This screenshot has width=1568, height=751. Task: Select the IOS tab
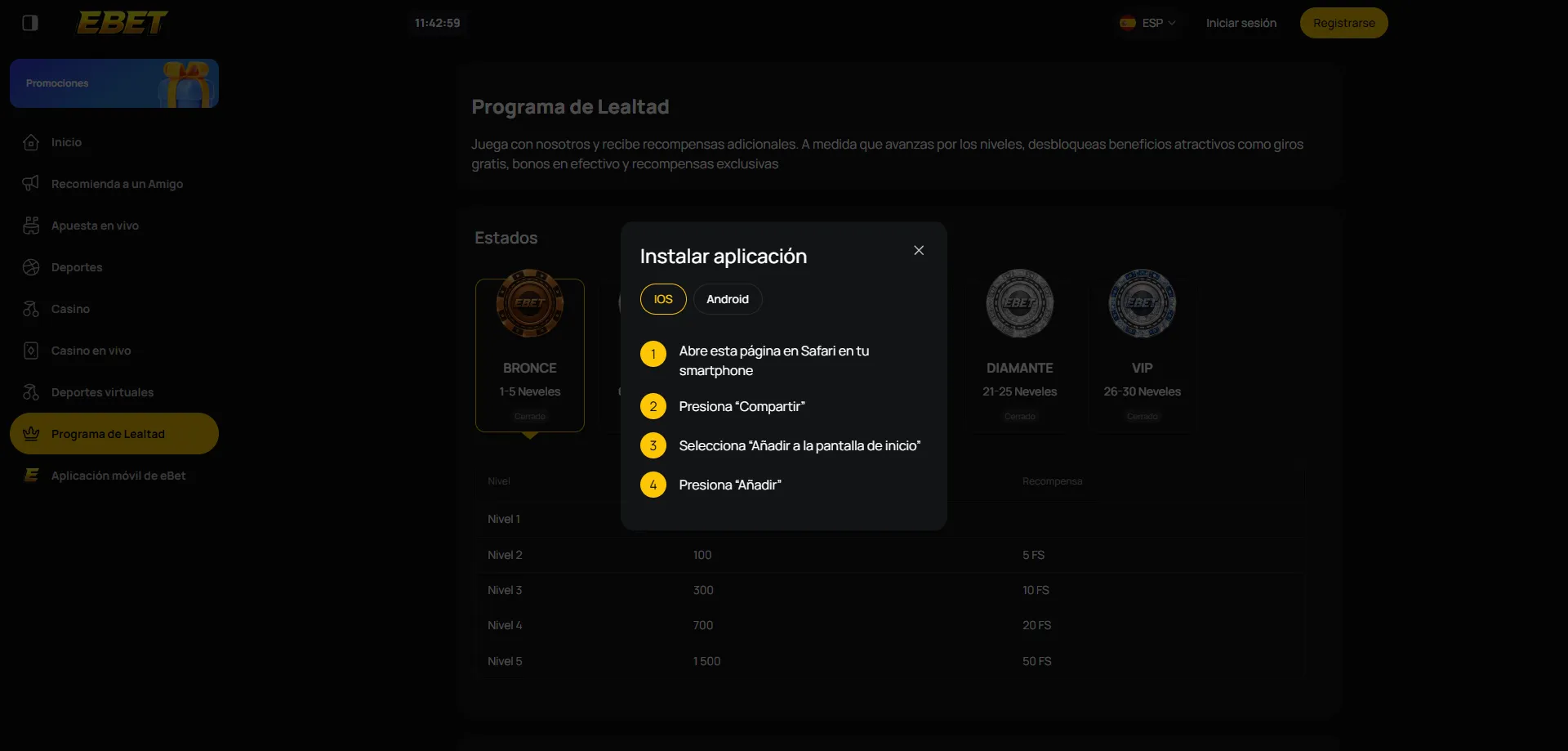coord(663,299)
